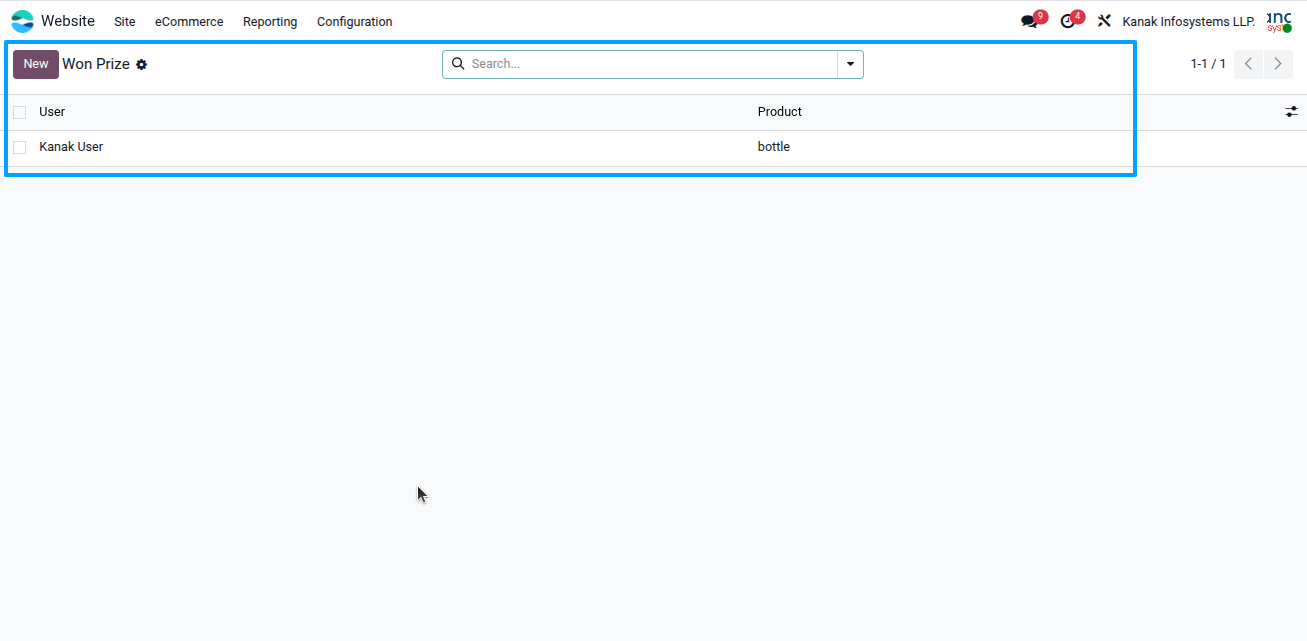Go to previous page arrow
This screenshot has height=641, width=1307.
point(1248,64)
